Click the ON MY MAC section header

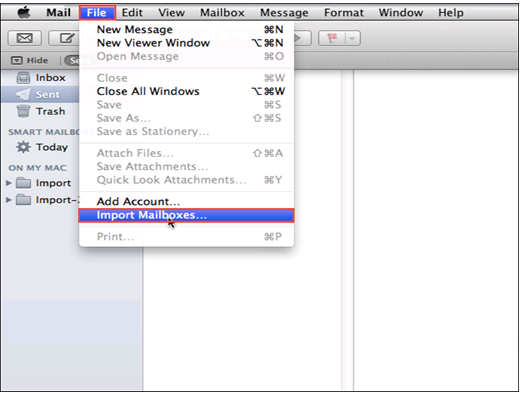(37, 168)
